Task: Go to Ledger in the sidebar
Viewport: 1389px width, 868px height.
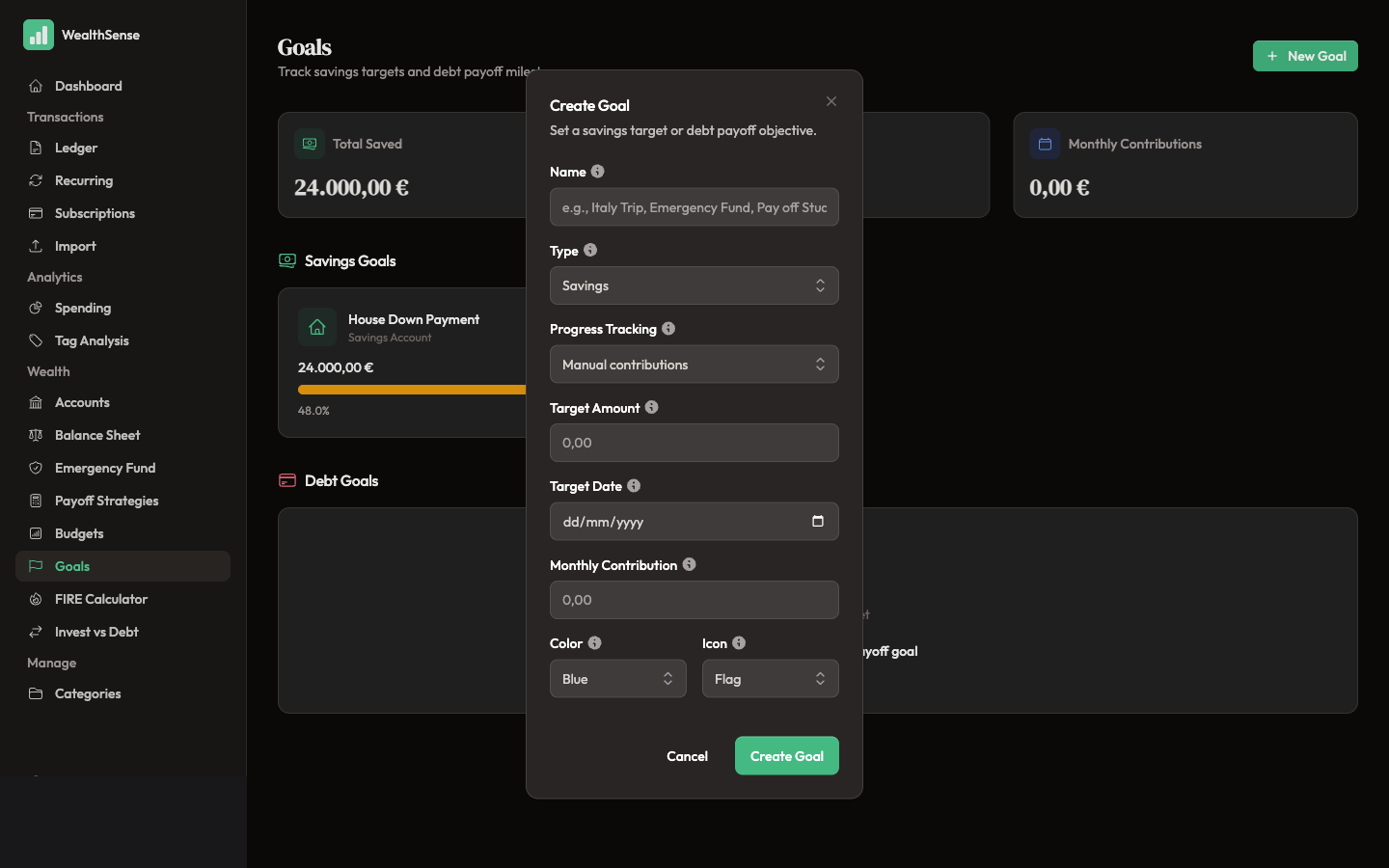Action: click(123, 148)
